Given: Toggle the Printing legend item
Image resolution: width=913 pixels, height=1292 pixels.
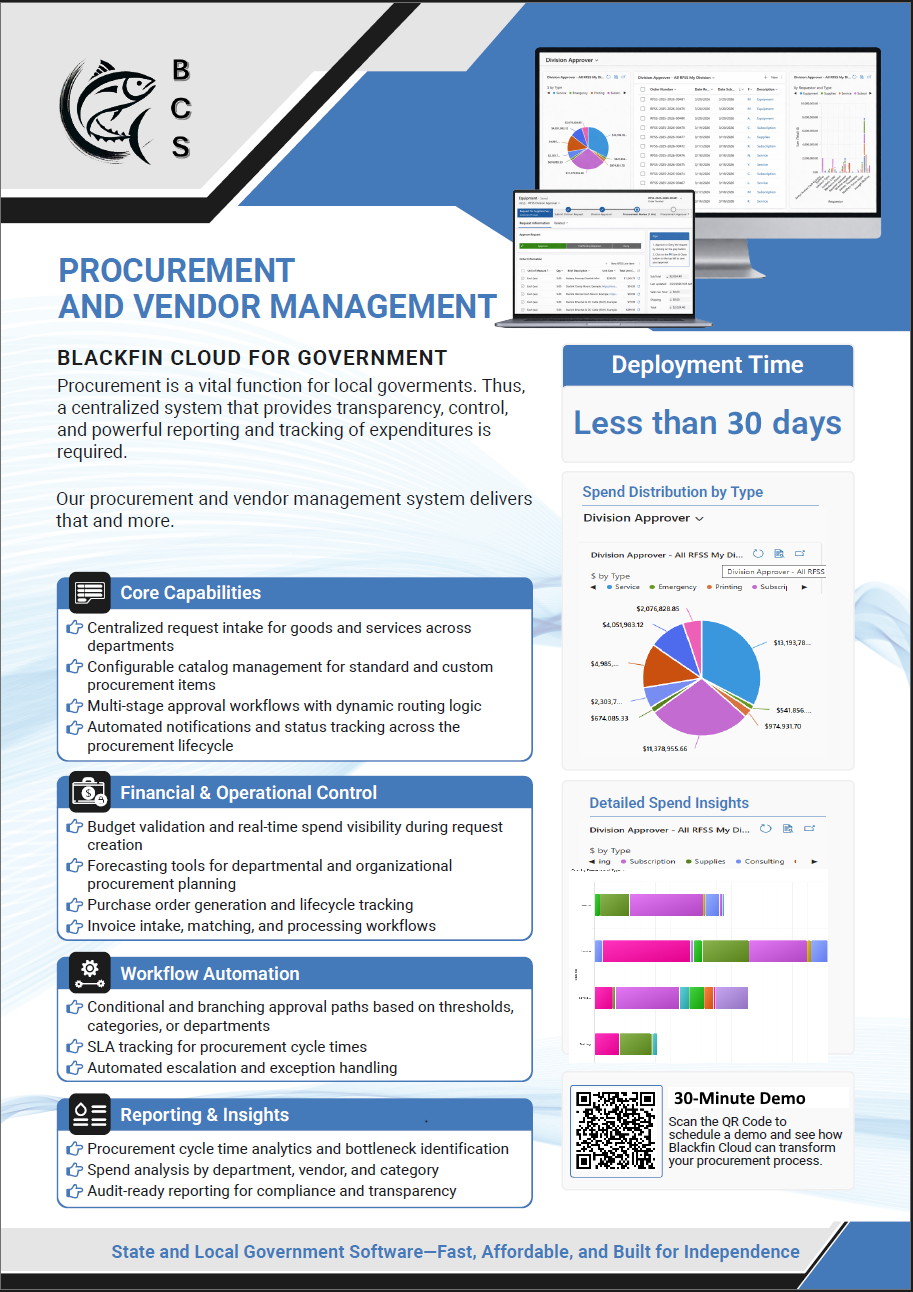Looking at the screenshot, I should click(x=725, y=587).
